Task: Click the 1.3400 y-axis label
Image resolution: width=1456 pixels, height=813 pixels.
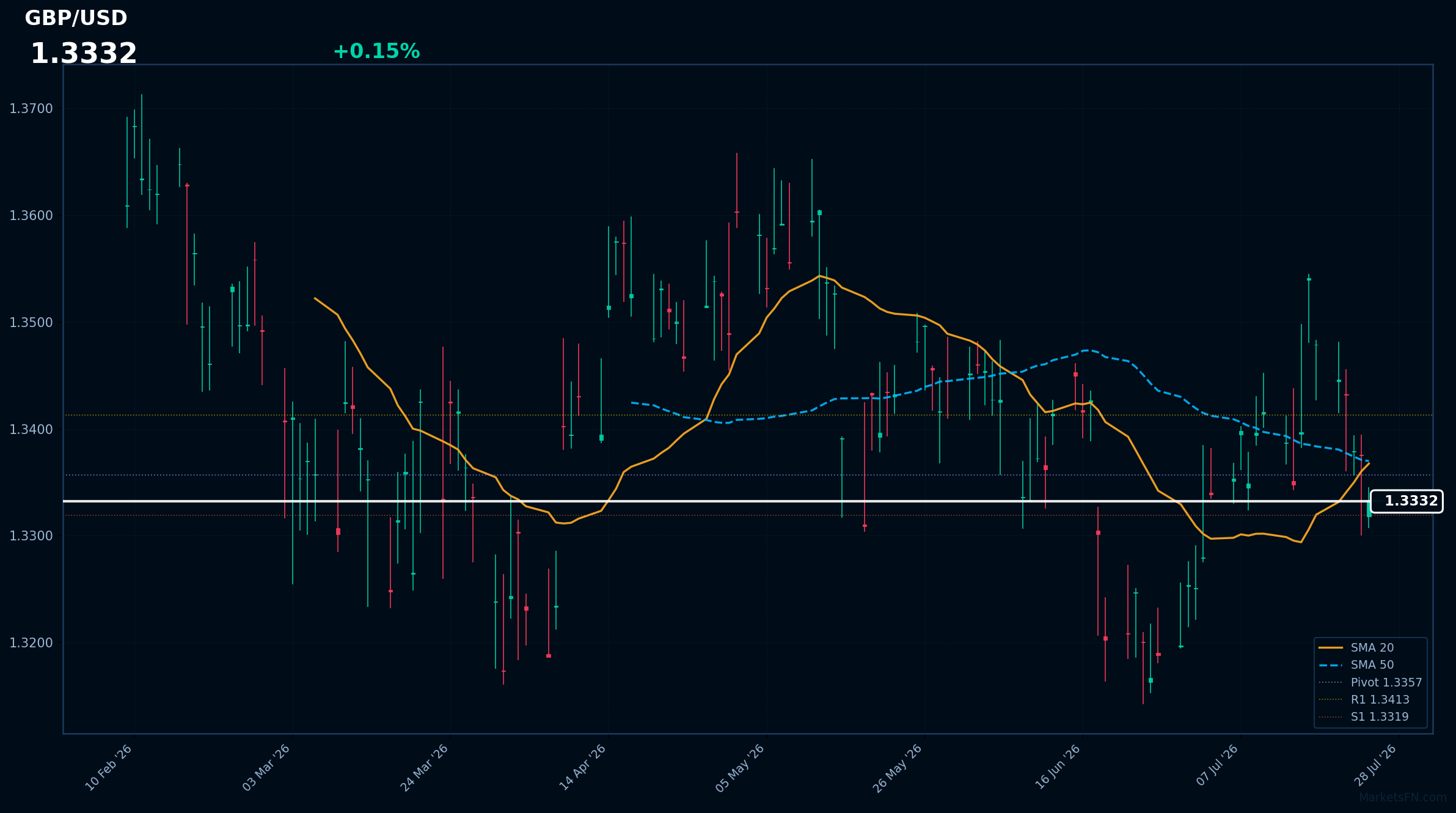Action: [x=31, y=429]
